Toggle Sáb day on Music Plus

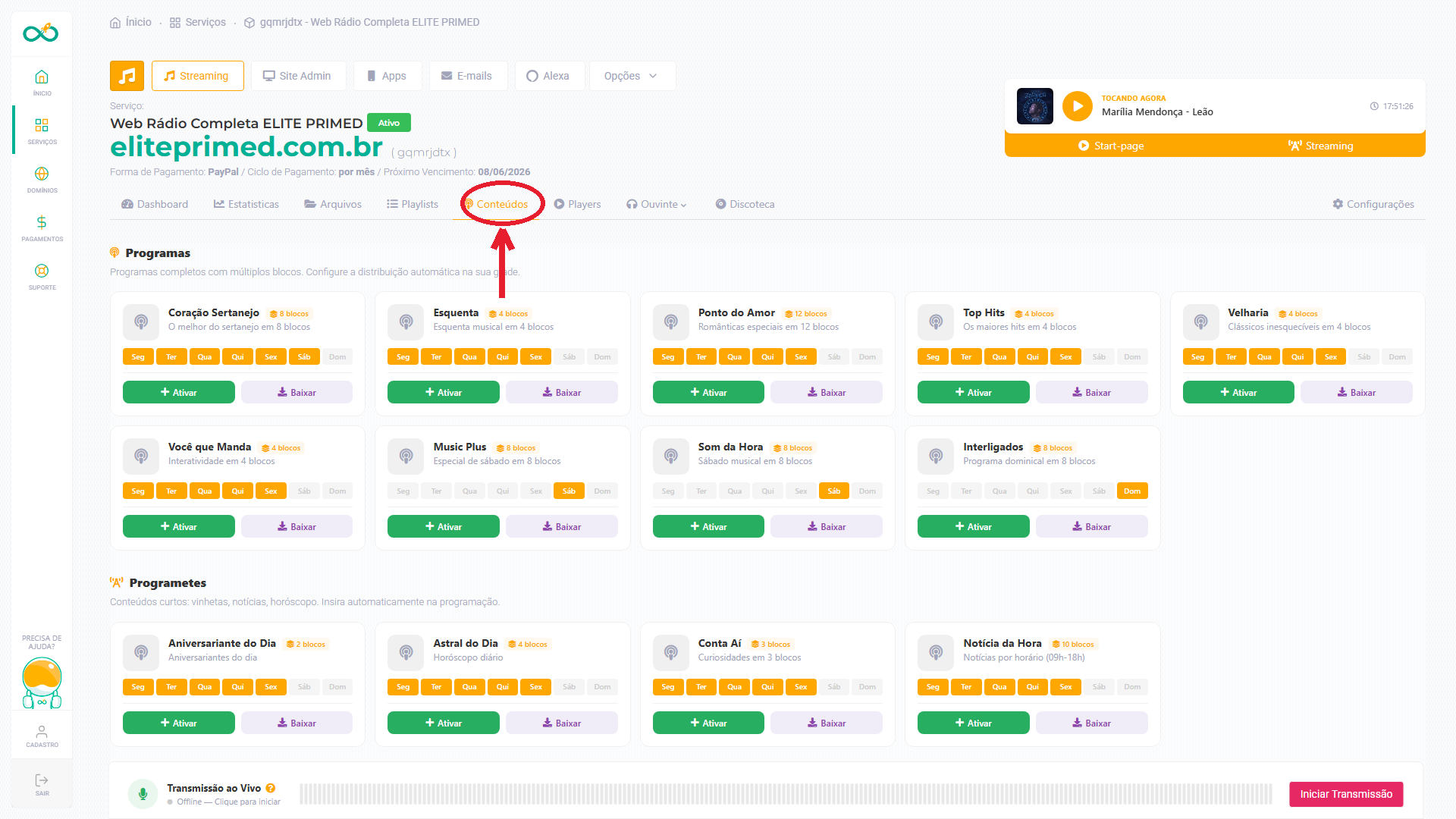click(569, 491)
